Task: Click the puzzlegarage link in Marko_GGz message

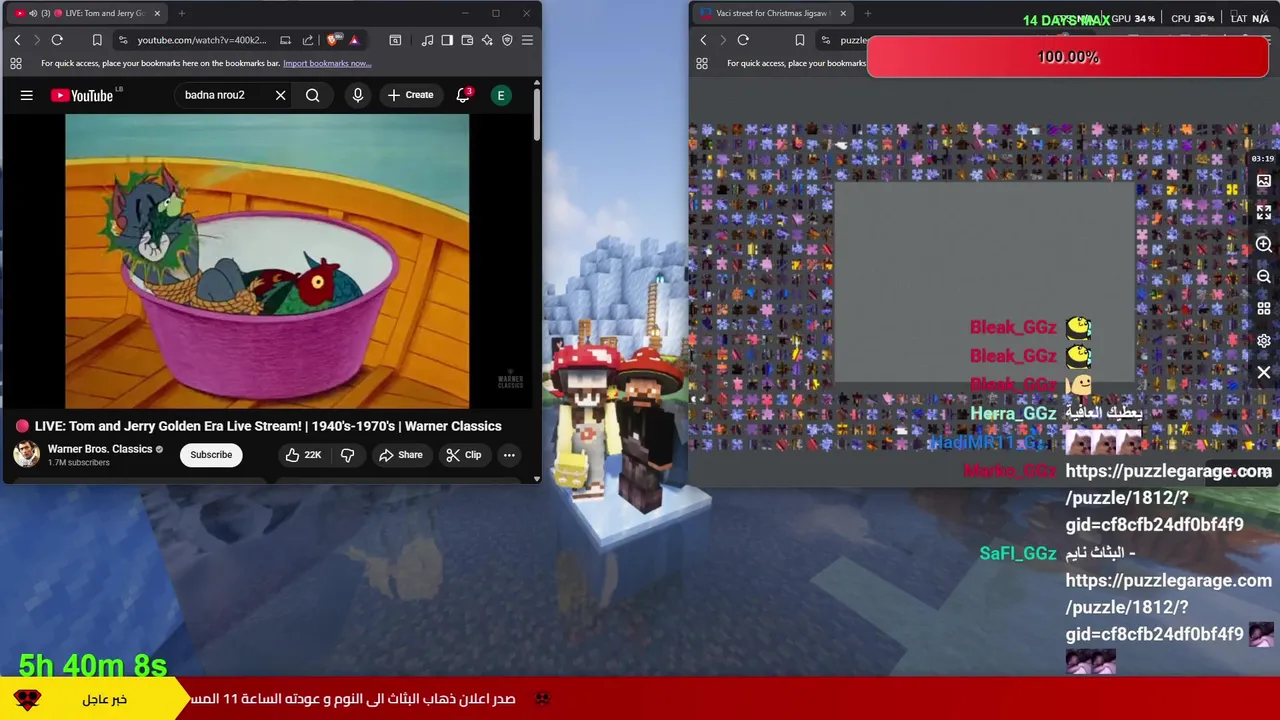Action: (x=1167, y=497)
